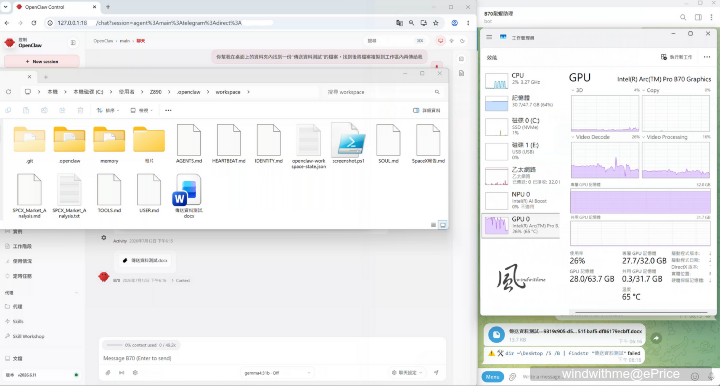
Task: Click the attach file paperclip icon
Action: [108, 373]
